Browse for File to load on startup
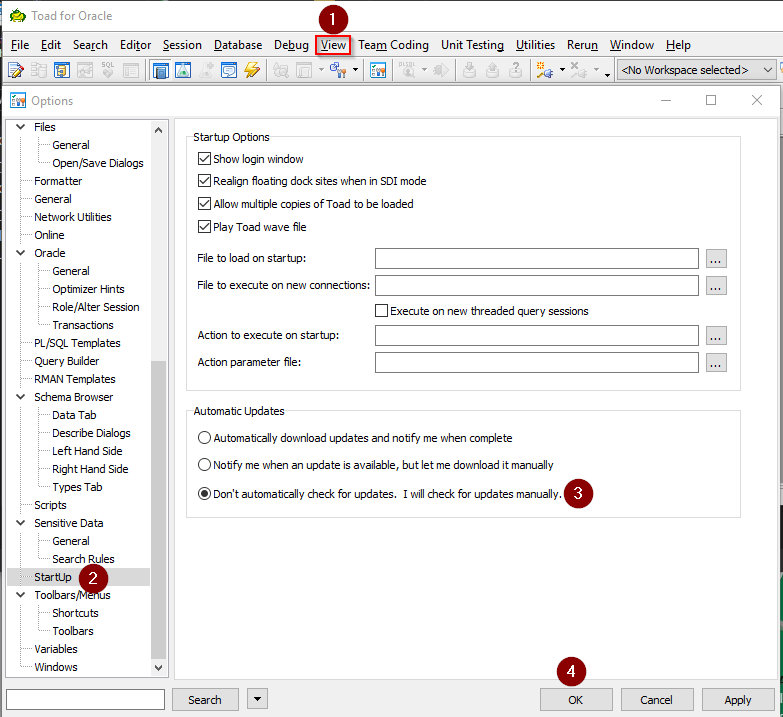Screen dimensions: 783x717 716,259
